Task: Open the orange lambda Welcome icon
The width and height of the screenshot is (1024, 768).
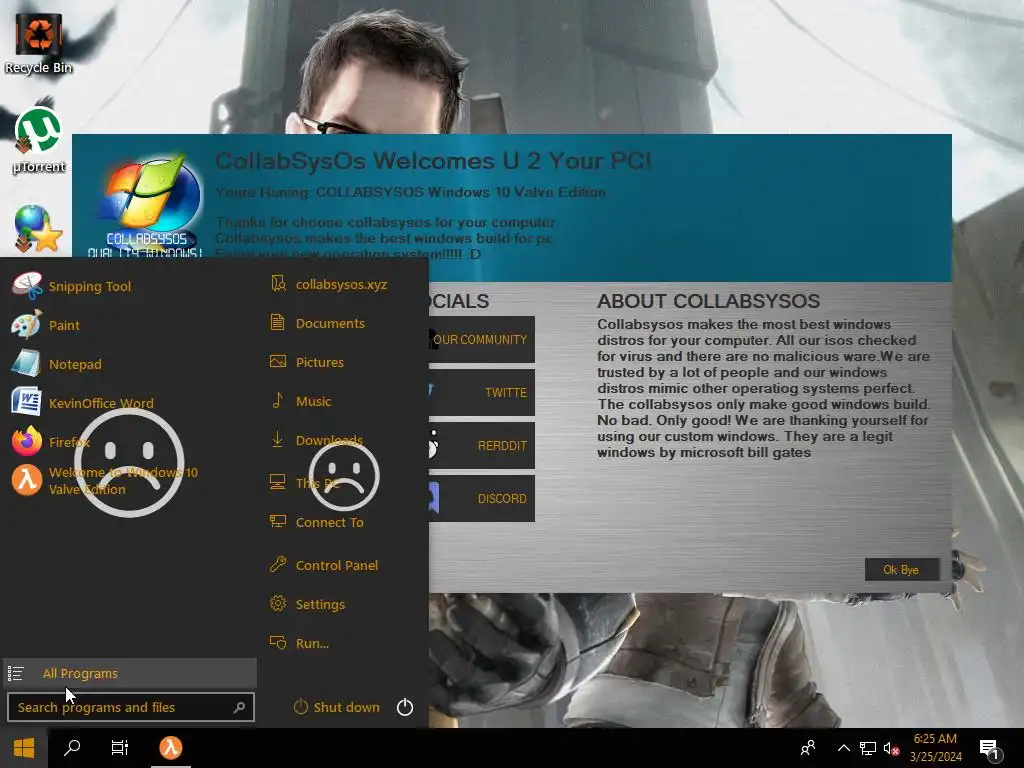Action: pyautogui.click(x=27, y=480)
